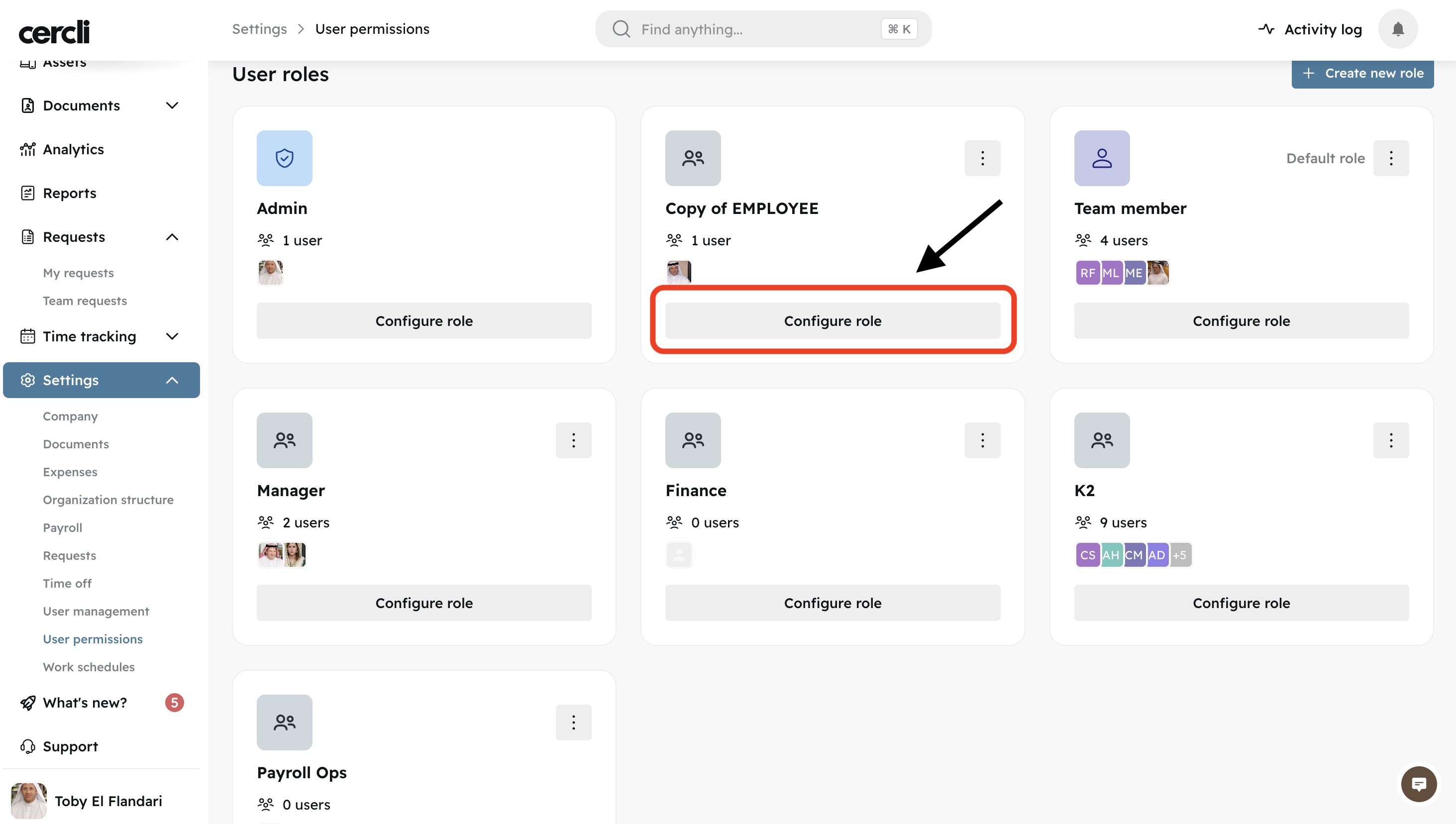Click the +5 more users badge in K2
This screenshot has width=1456, height=824.
1180,555
